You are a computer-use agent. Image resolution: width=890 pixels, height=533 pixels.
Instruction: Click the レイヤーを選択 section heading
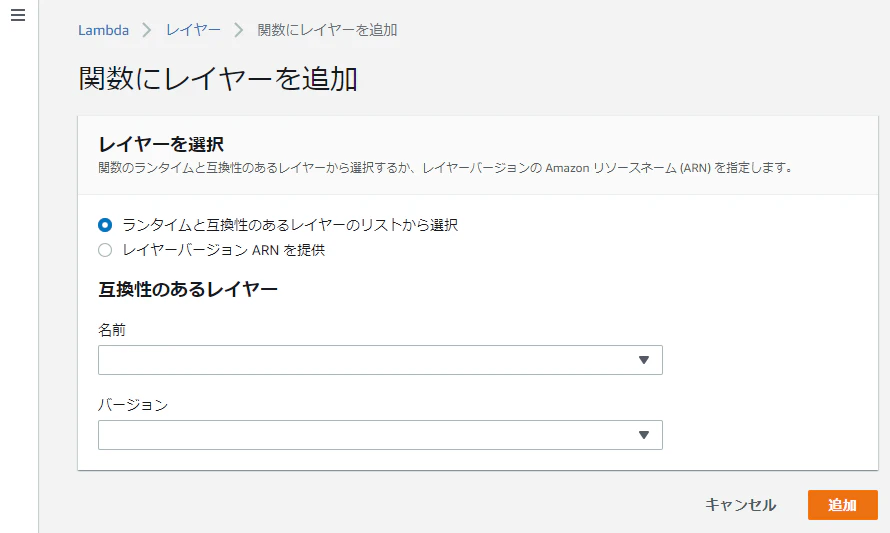(x=161, y=144)
